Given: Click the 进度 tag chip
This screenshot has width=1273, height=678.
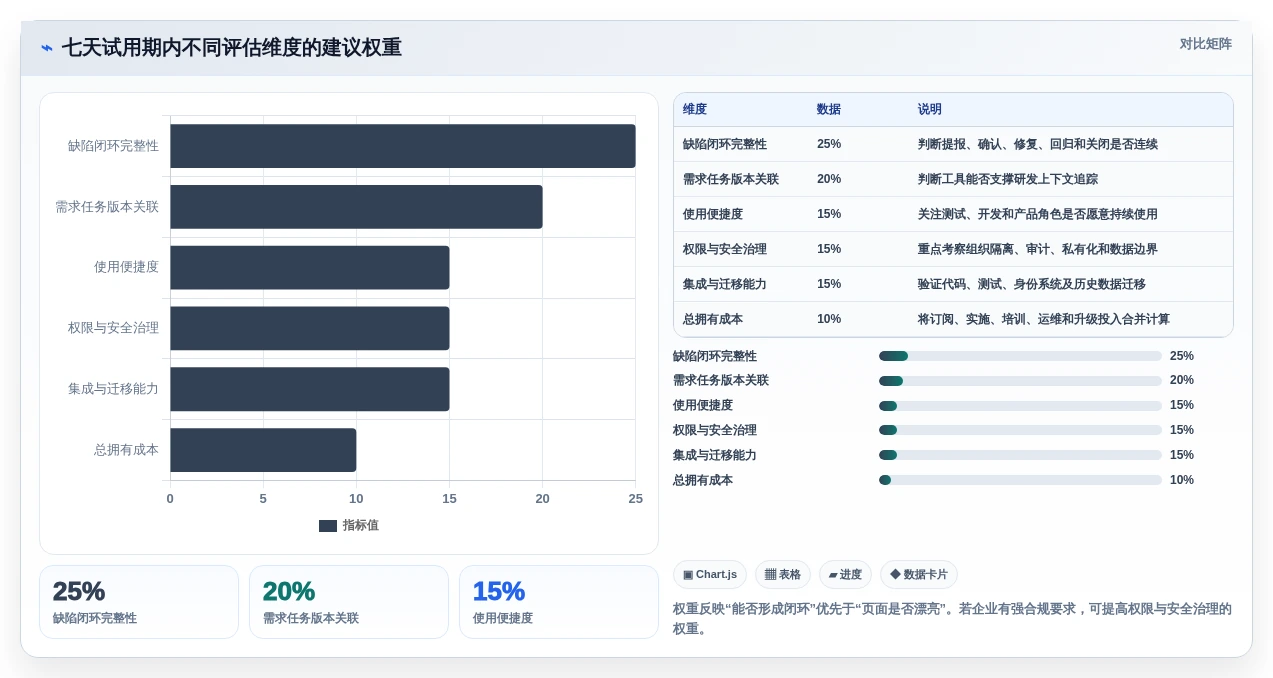Looking at the screenshot, I should [845, 575].
